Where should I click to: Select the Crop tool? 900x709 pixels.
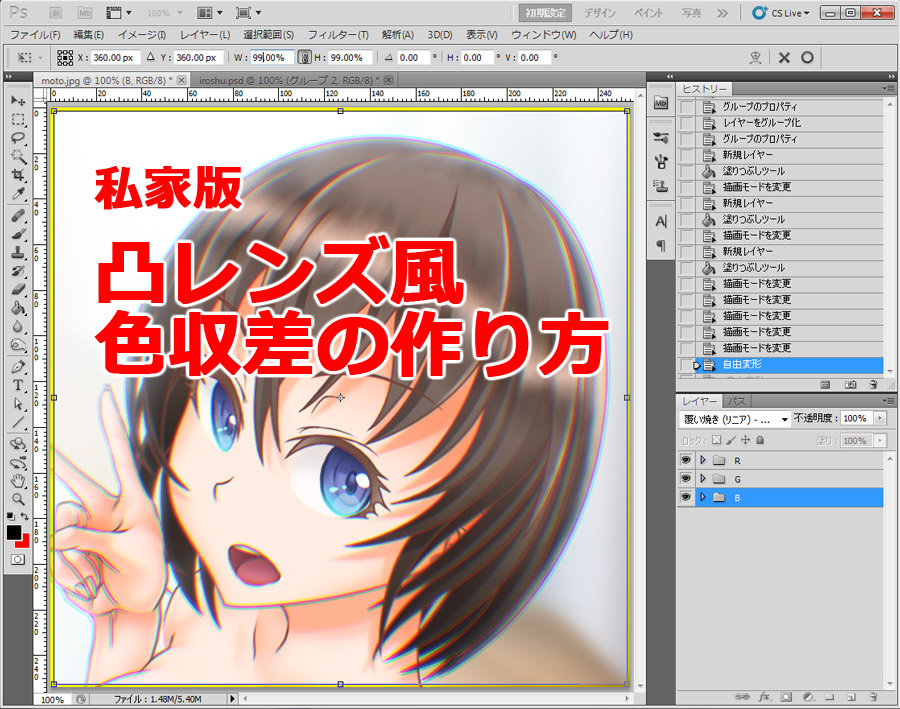click(x=18, y=175)
